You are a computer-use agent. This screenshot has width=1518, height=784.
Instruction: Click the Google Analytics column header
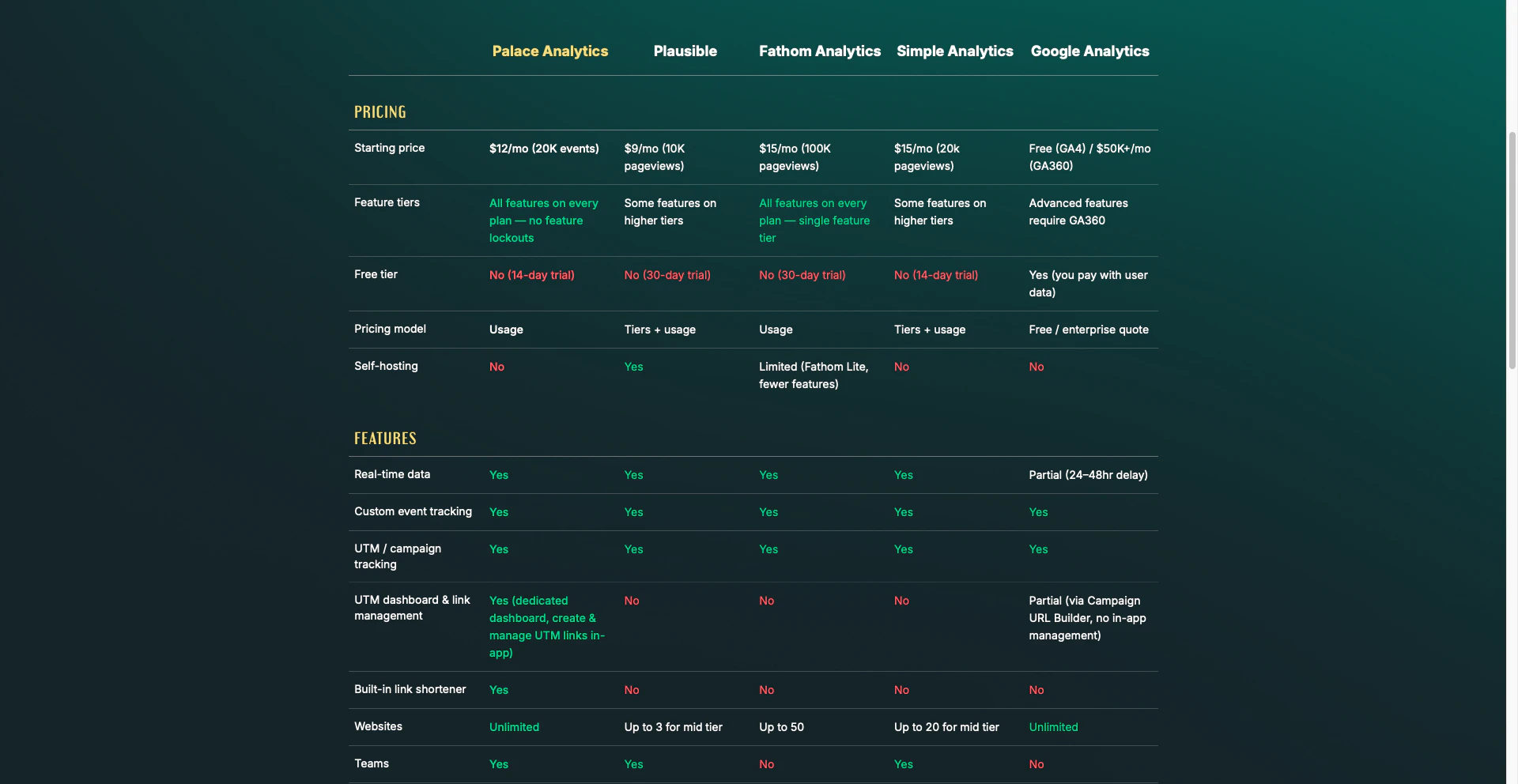pyautogui.click(x=1090, y=51)
